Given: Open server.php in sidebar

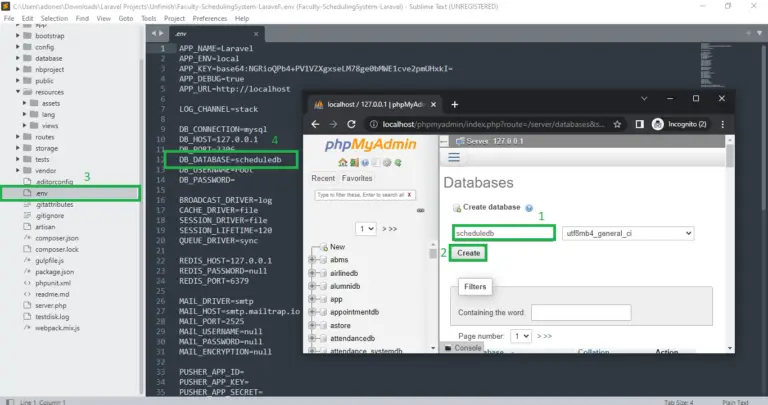Looking at the screenshot, I should pos(50,306).
